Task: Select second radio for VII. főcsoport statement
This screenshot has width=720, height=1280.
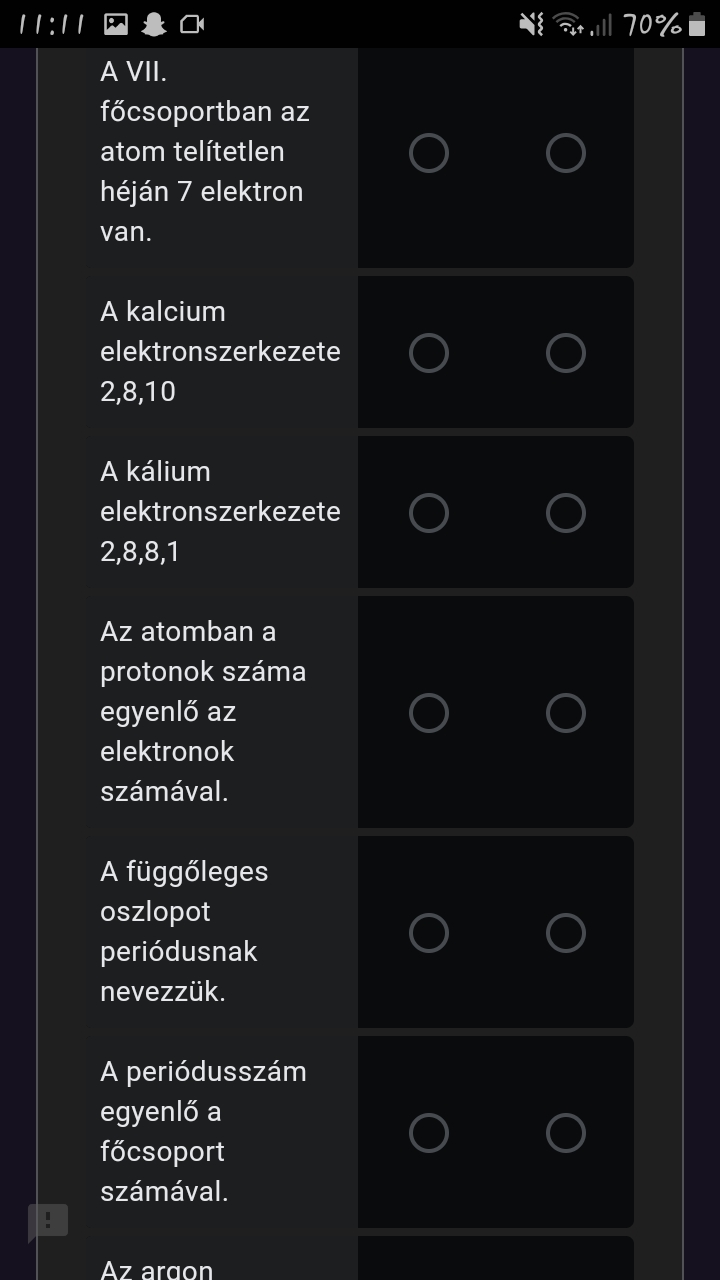Action: (x=566, y=153)
